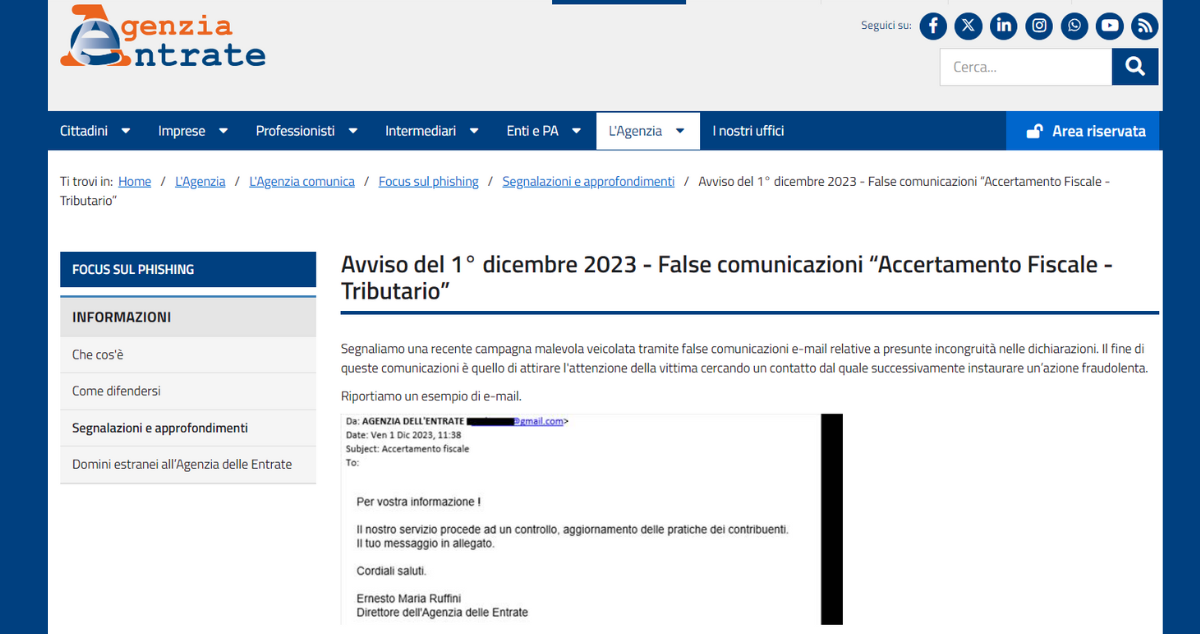
Task: Open the Come difendersi sidebar item
Action: pyautogui.click(x=188, y=391)
